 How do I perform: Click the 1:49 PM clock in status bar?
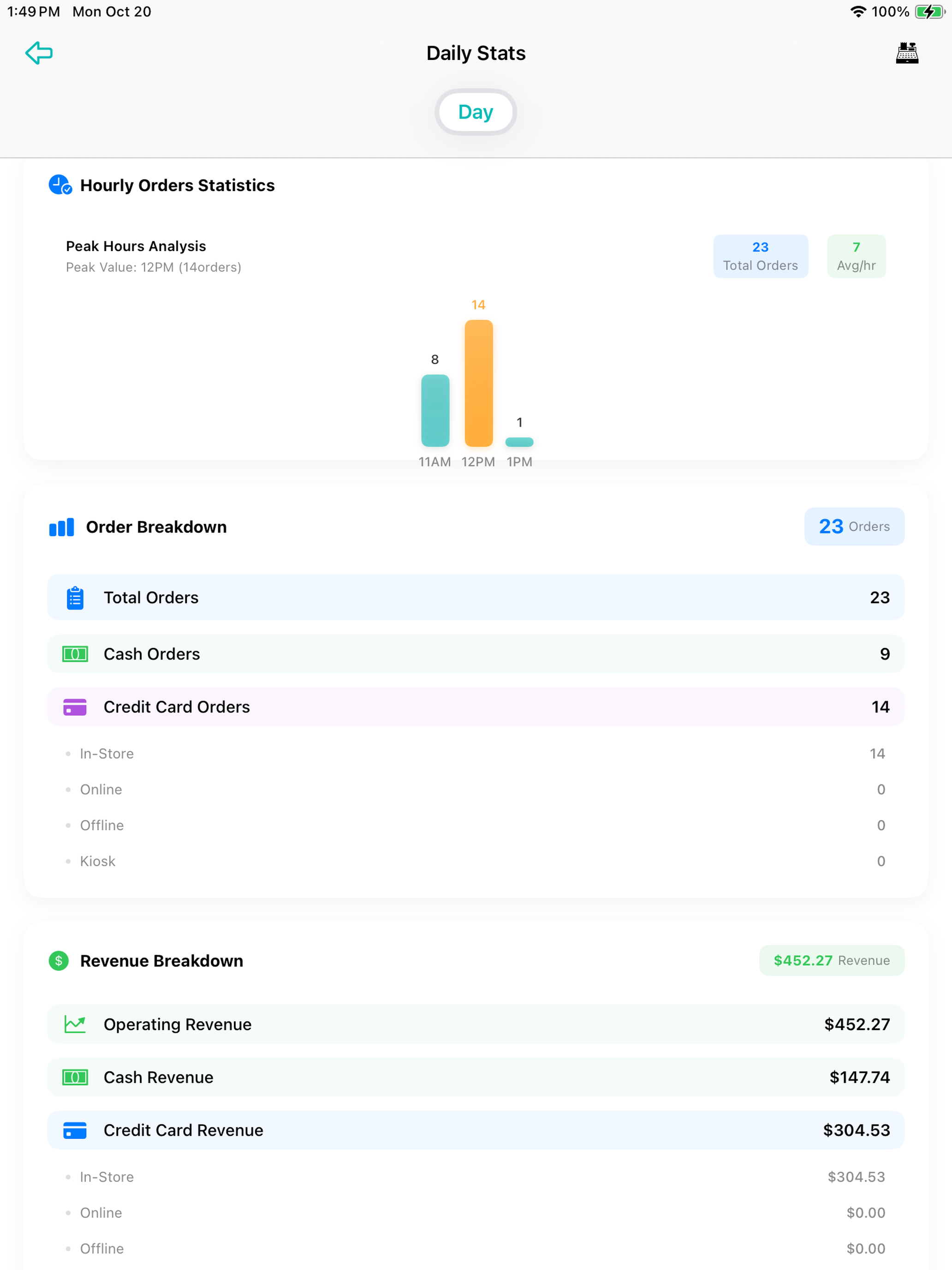(x=33, y=12)
